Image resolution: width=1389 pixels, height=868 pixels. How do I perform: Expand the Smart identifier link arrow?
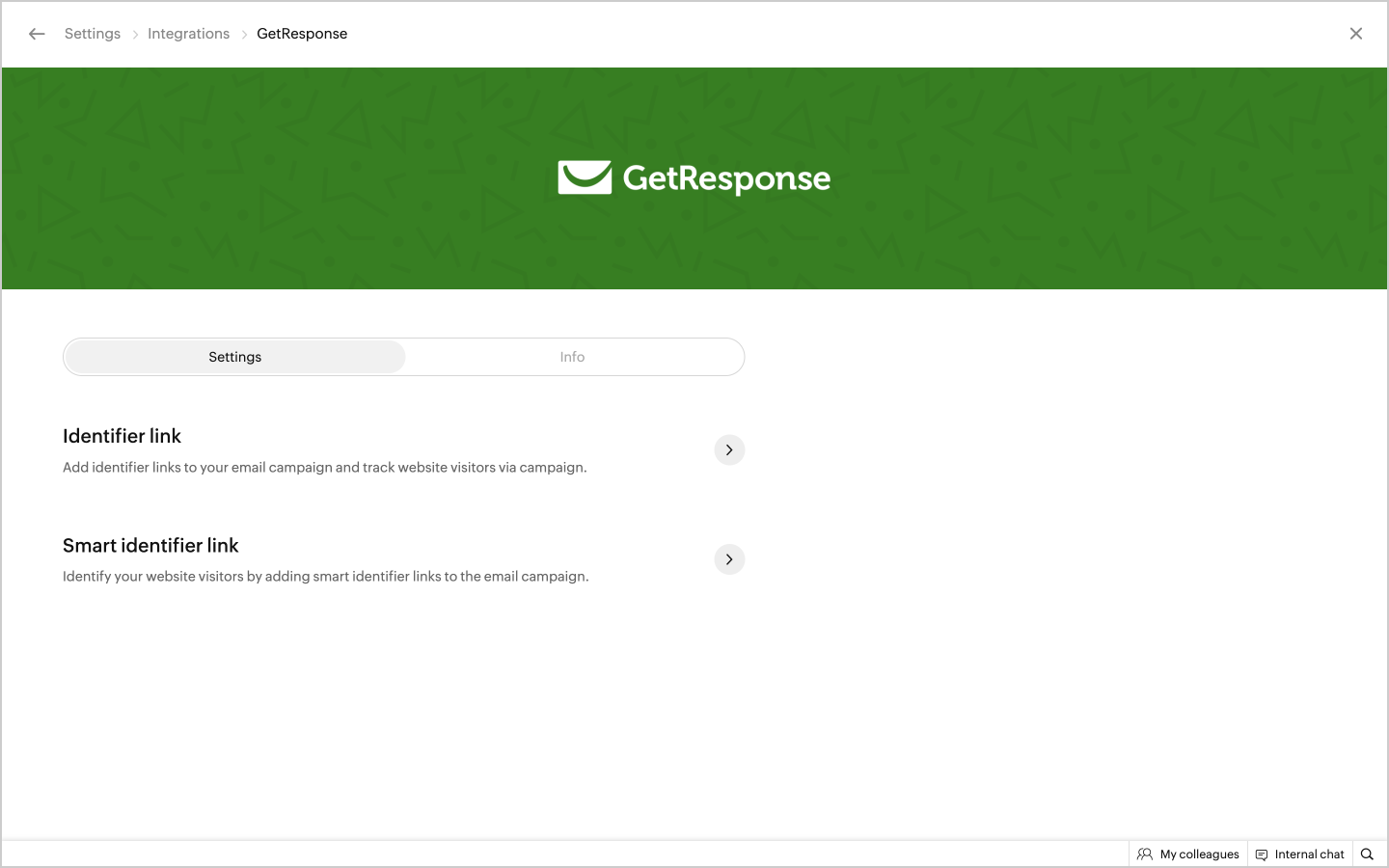[729, 559]
